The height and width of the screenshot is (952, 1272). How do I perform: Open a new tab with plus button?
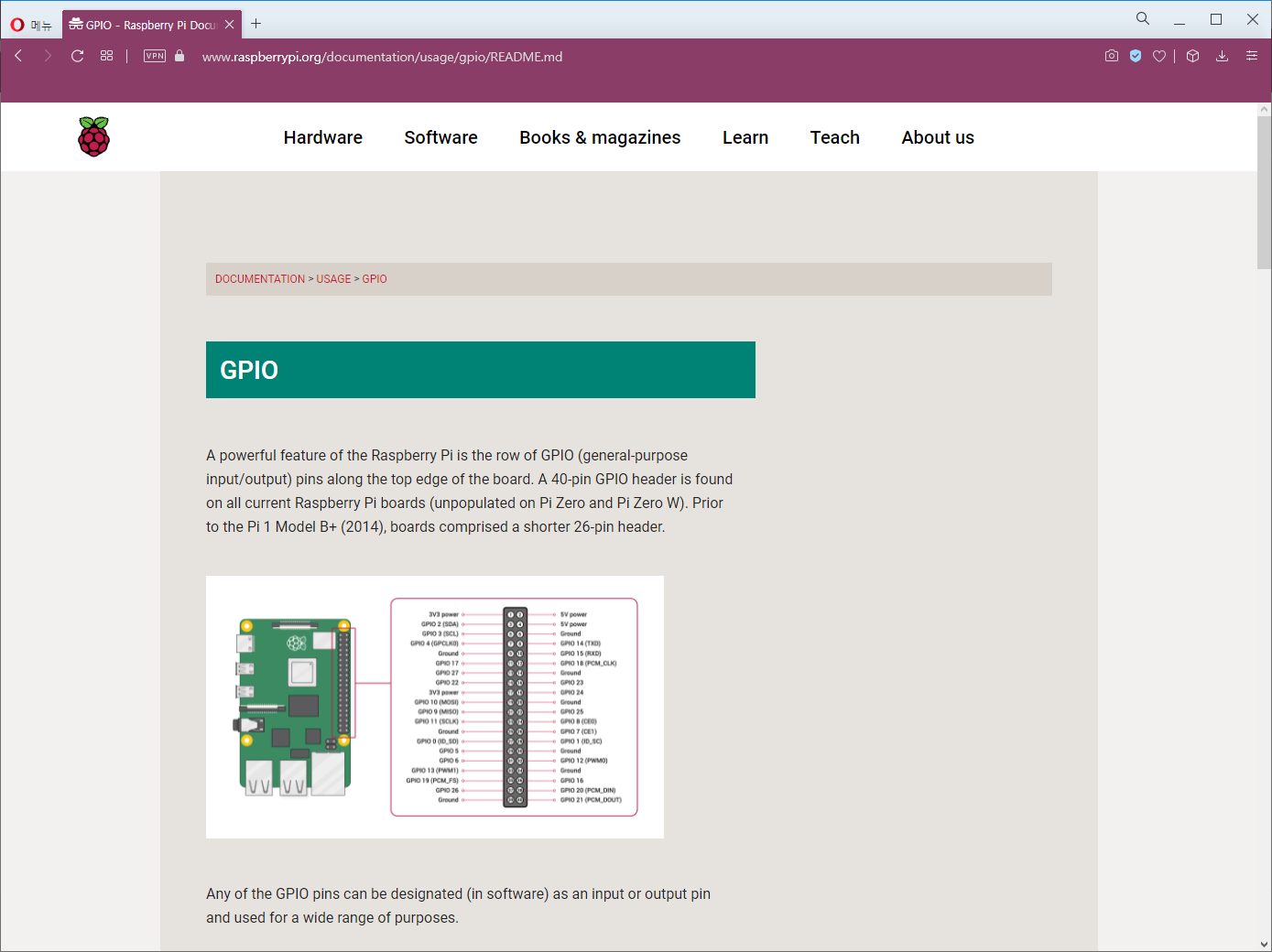click(x=256, y=24)
